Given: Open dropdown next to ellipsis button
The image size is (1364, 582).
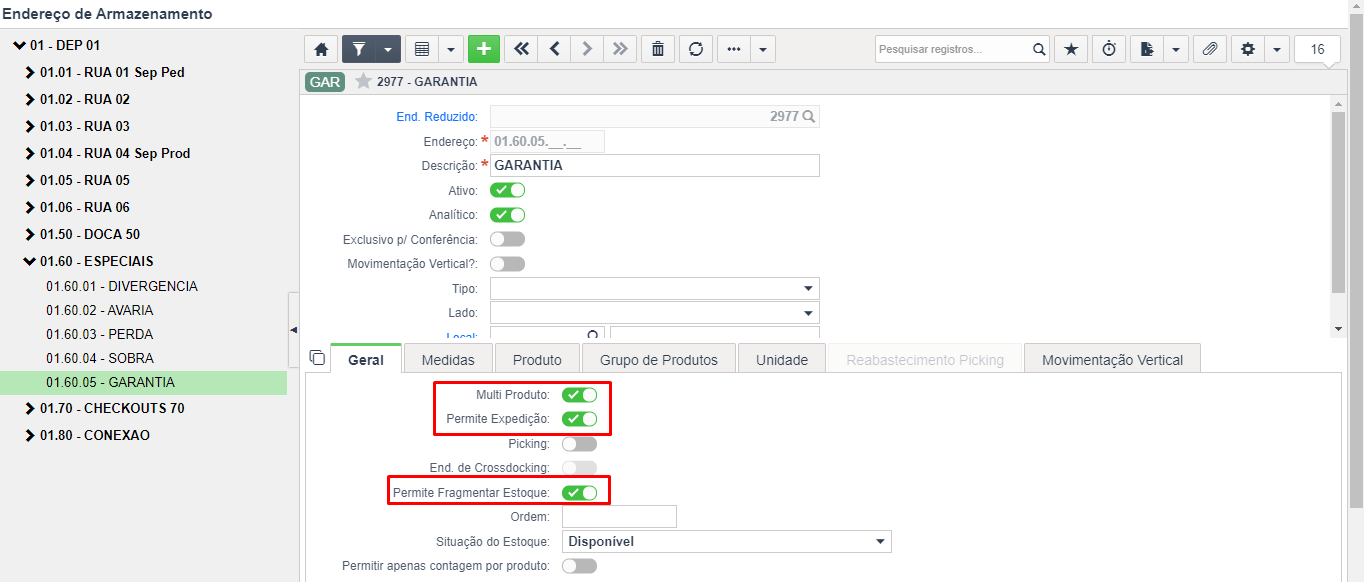Looking at the screenshot, I should click(763, 48).
